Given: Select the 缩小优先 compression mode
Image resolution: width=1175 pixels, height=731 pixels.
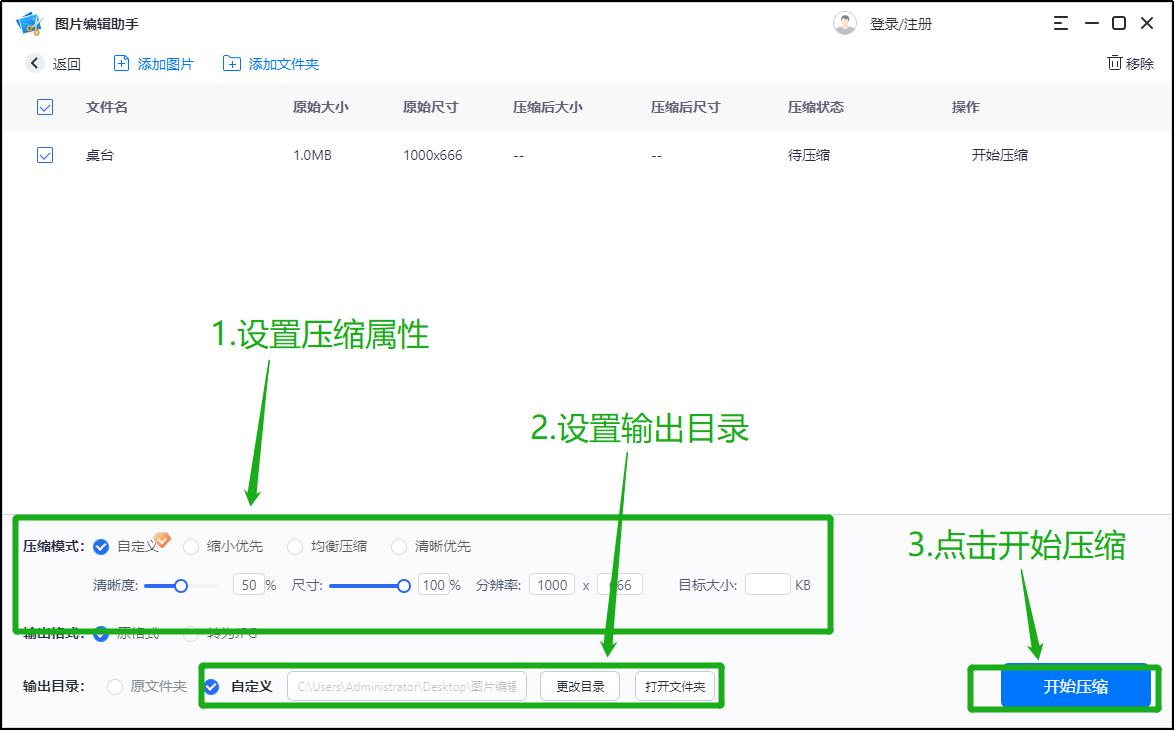Looking at the screenshot, I should (190, 547).
